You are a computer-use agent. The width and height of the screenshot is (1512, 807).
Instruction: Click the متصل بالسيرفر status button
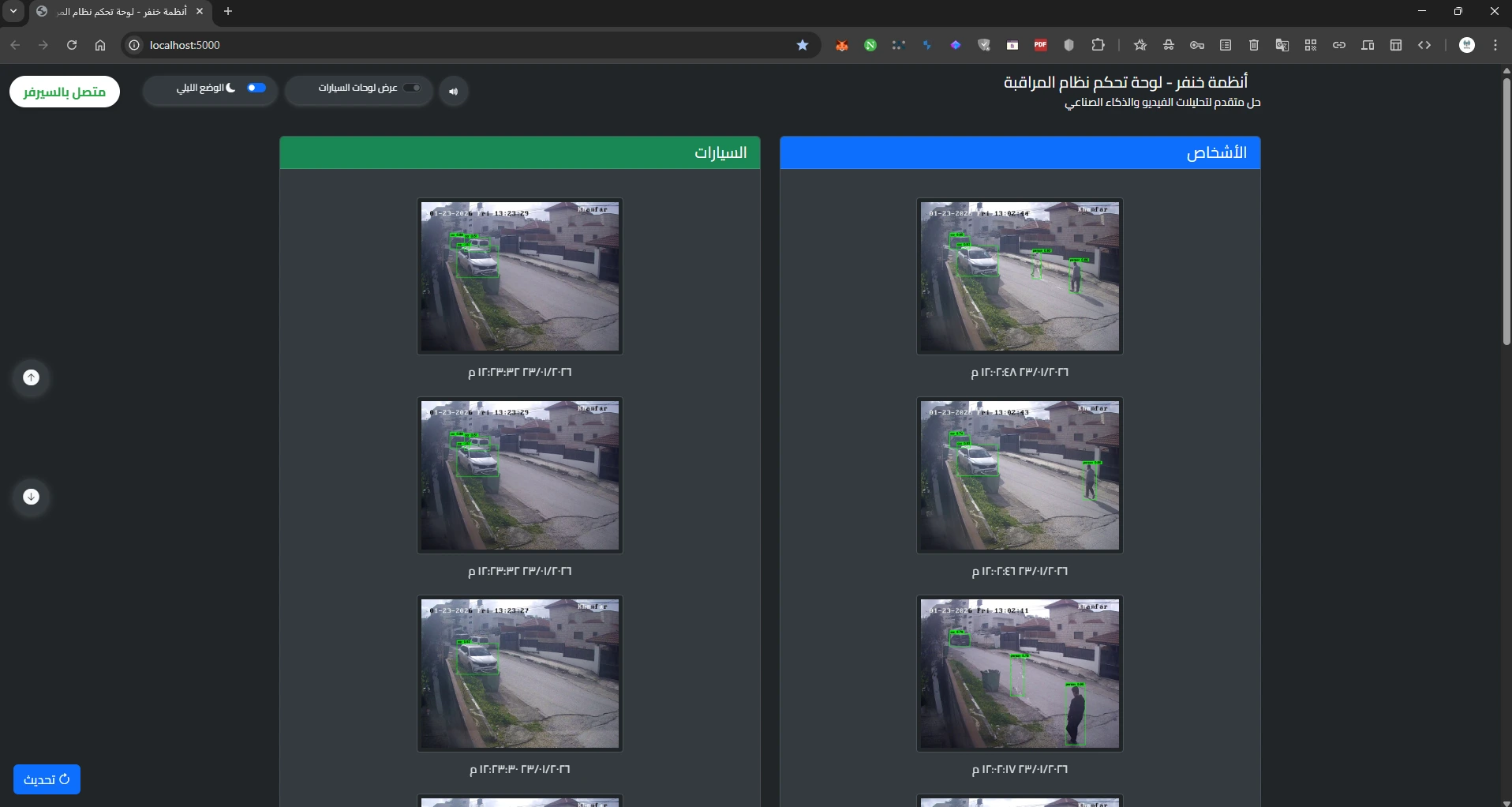pyautogui.click(x=65, y=92)
